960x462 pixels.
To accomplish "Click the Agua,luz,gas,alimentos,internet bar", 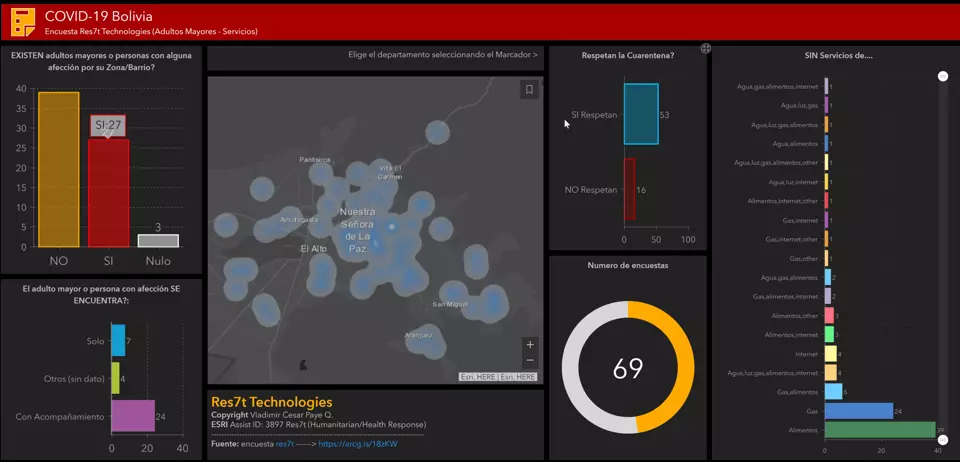I will coord(830,373).
